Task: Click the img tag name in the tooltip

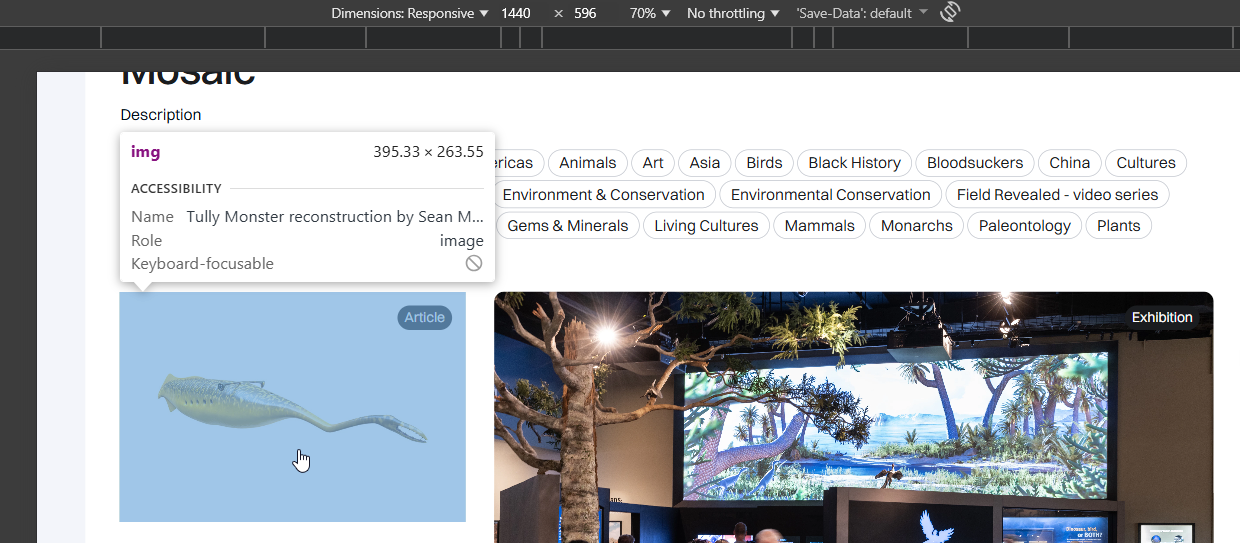Action: click(x=146, y=152)
